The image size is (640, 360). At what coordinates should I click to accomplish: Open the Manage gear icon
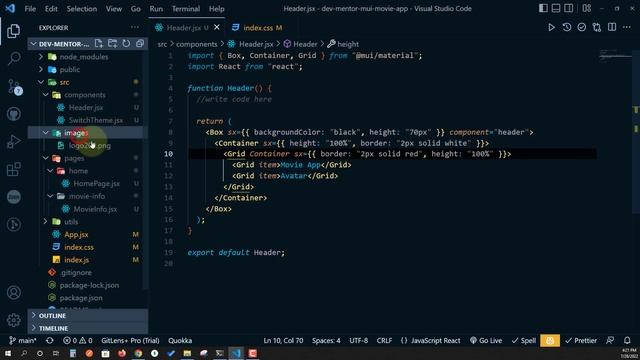(13, 320)
